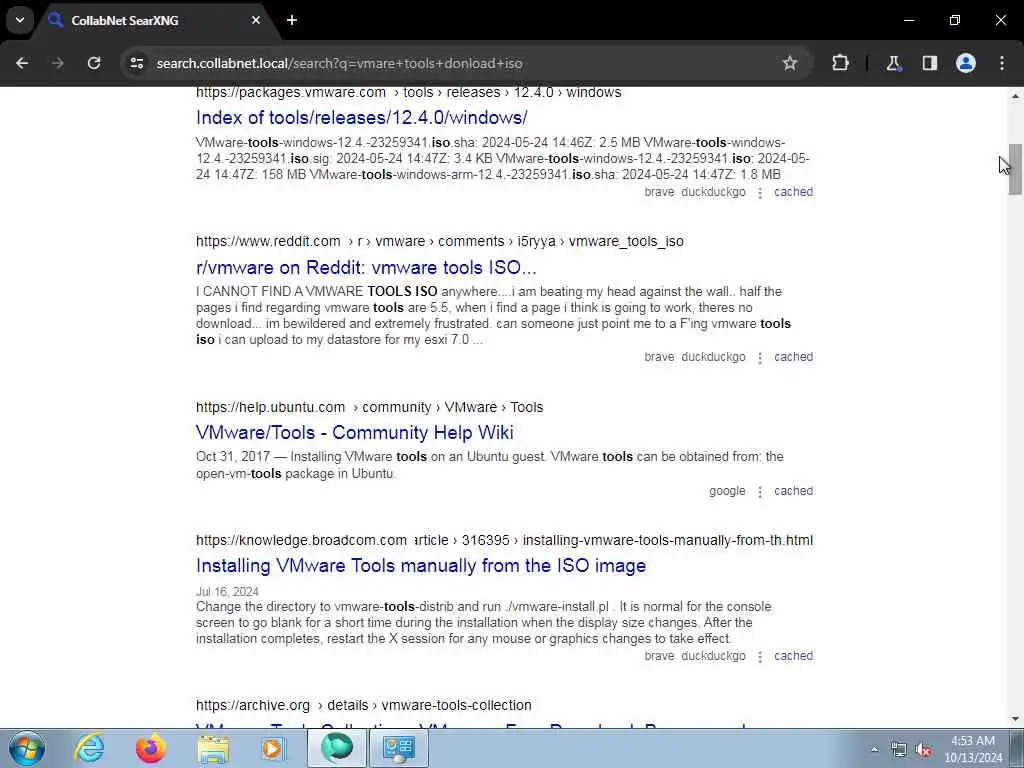Screen dimensions: 1024x768
Task: Click 'Jul 16, 2024' date text
Action: pyautogui.click(x=227, y=592)
